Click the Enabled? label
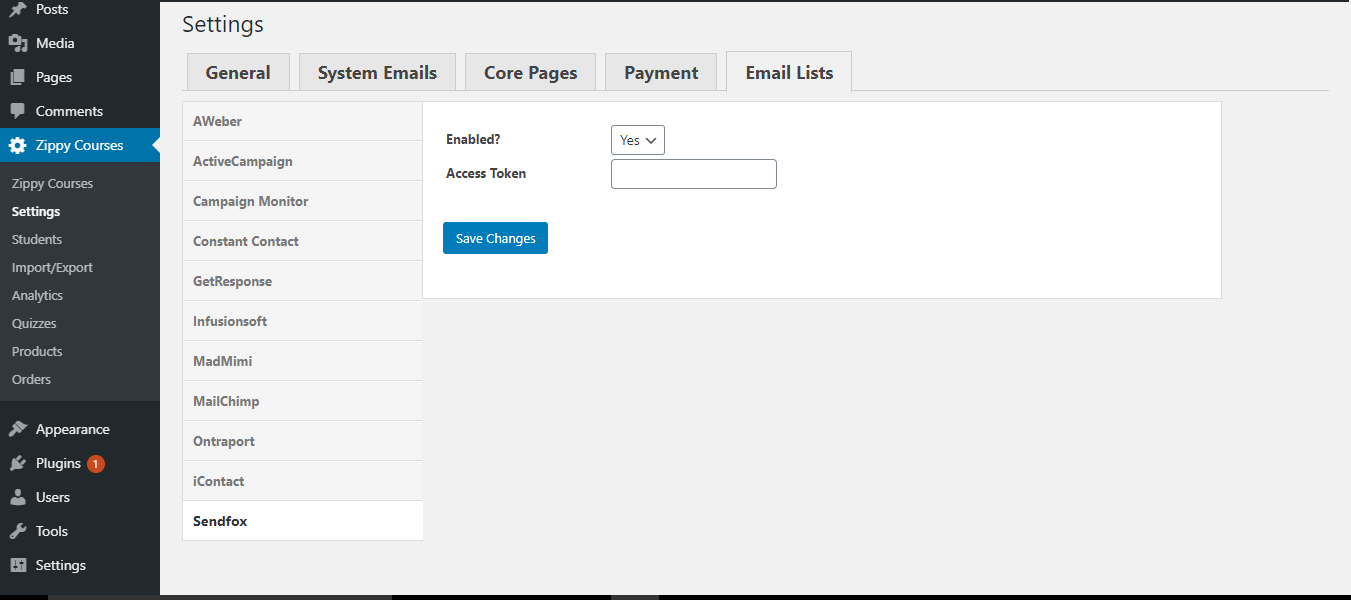 click(473, 139)
